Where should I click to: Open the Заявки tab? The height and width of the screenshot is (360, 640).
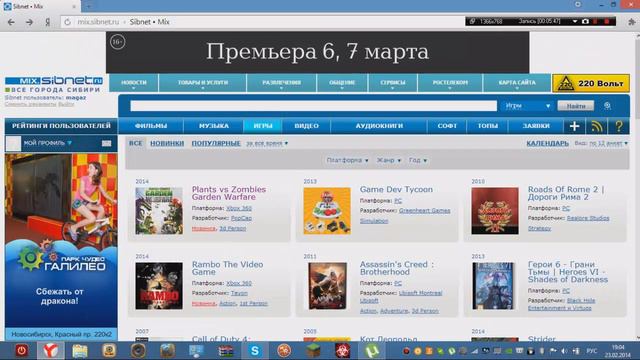pos(536,126)
